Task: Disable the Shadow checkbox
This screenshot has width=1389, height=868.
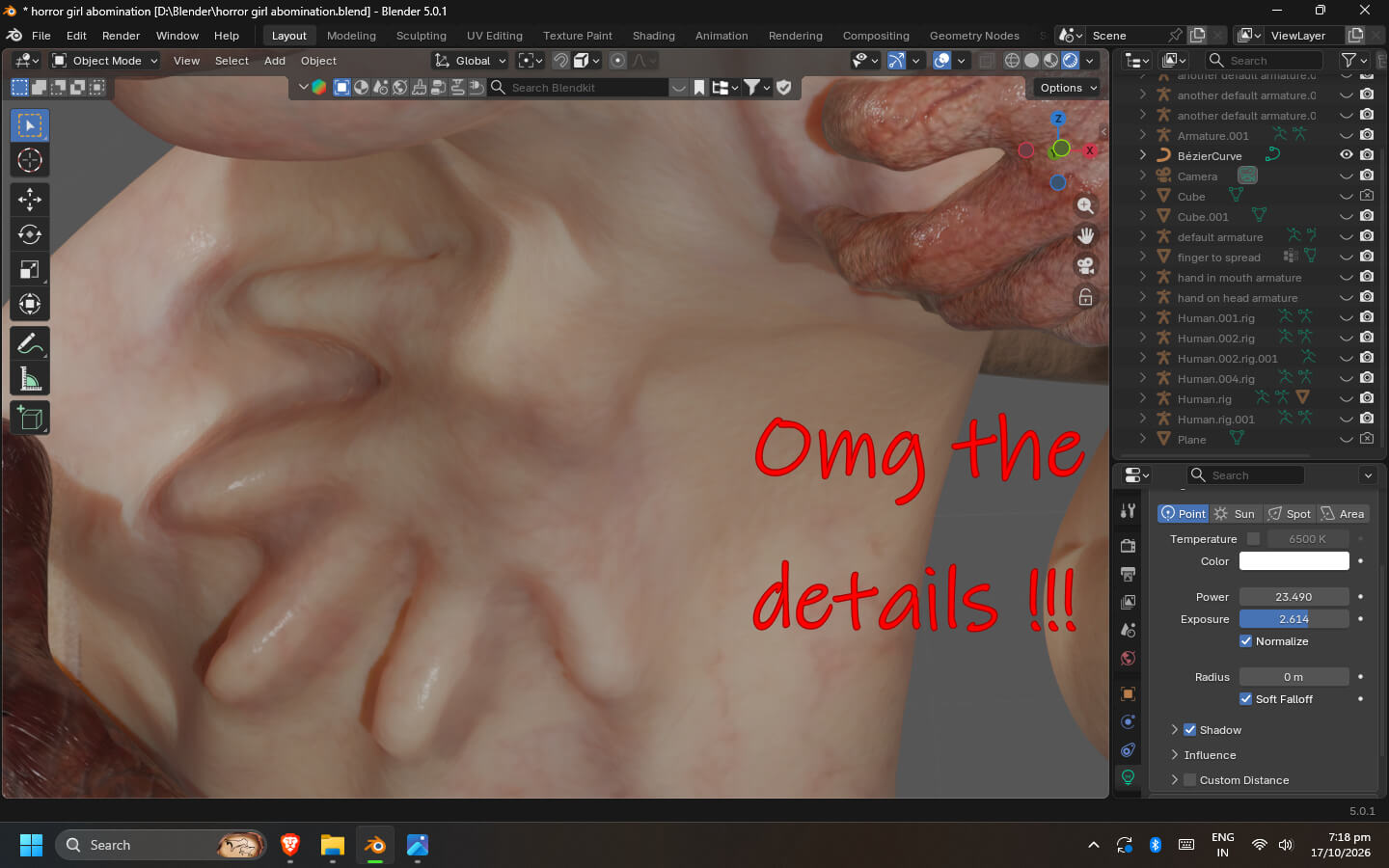Action: tap(1190, 730)
